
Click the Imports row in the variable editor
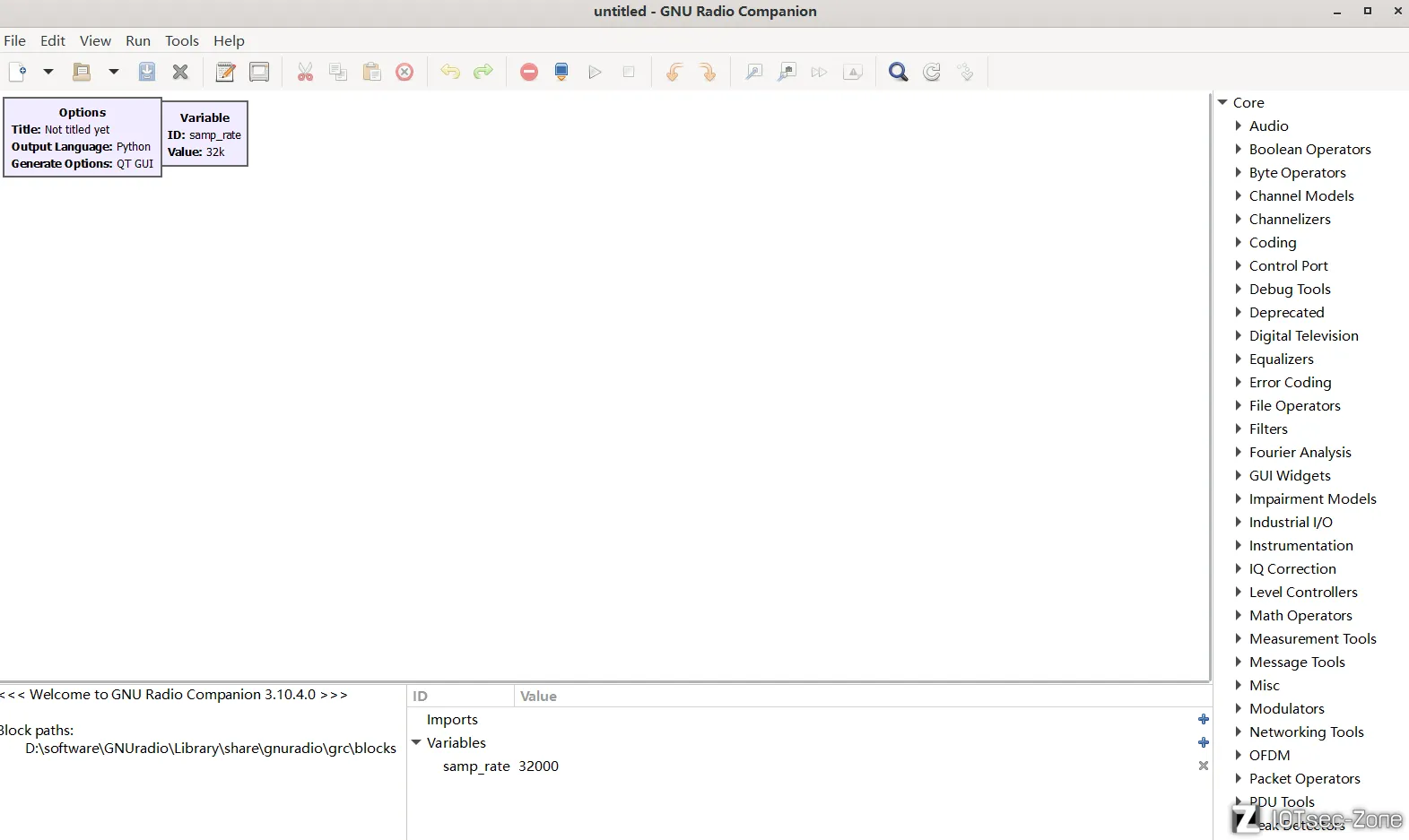[x=810, y=719]
